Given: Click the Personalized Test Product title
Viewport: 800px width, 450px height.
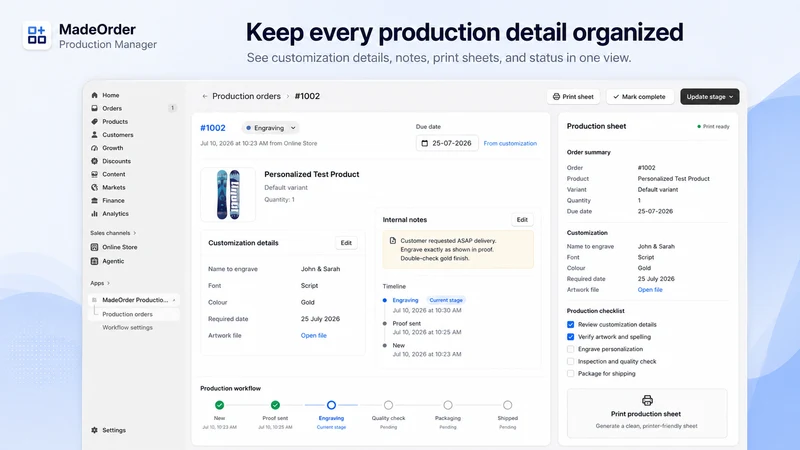Looking at the screenshot, I should pos(312,174).
